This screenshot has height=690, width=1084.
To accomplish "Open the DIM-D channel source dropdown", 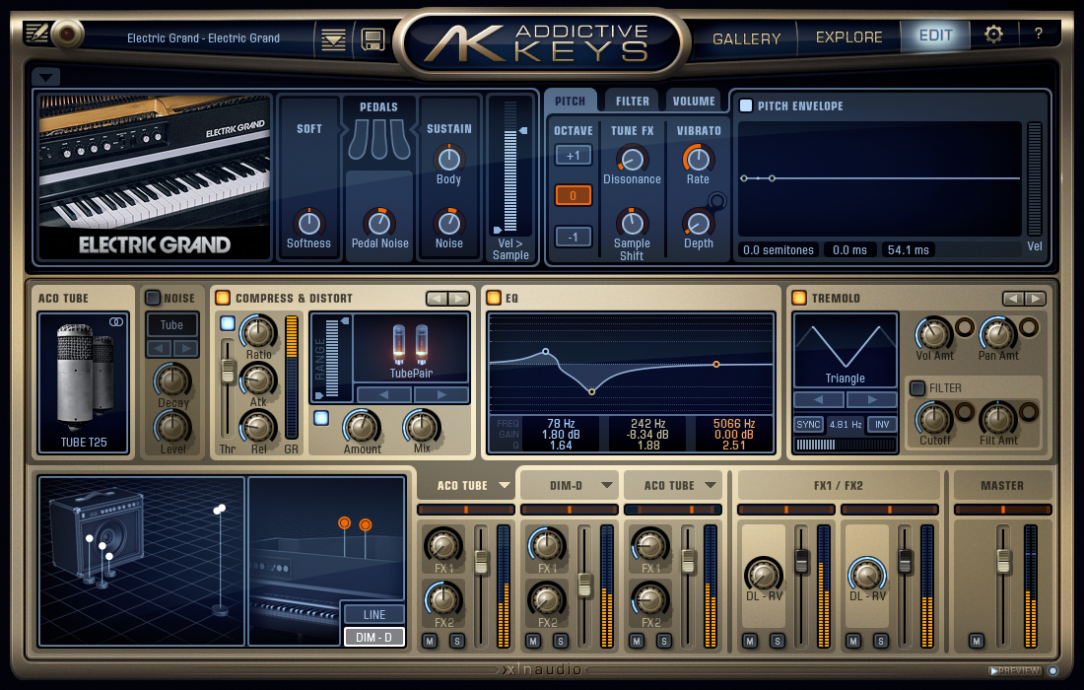I will 570,485.
